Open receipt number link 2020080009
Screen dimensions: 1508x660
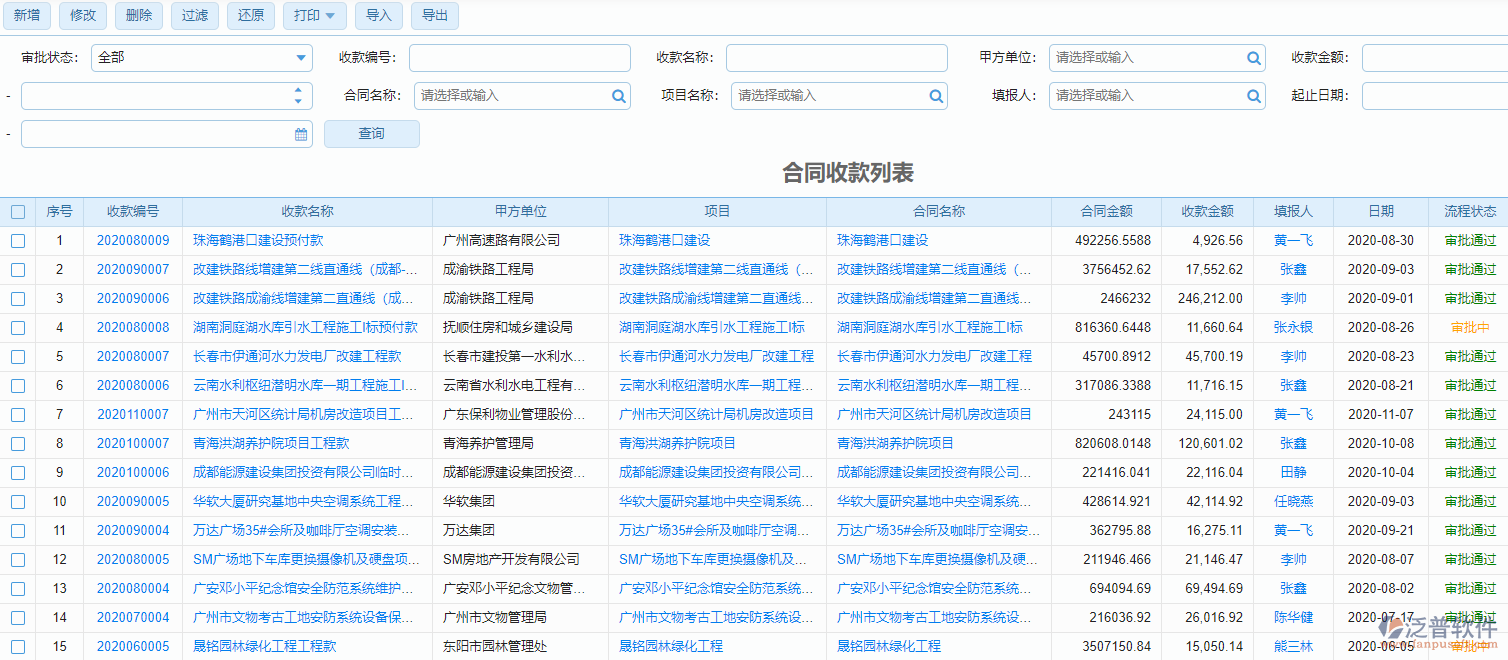pyautogui.click(x=131, y=240)
